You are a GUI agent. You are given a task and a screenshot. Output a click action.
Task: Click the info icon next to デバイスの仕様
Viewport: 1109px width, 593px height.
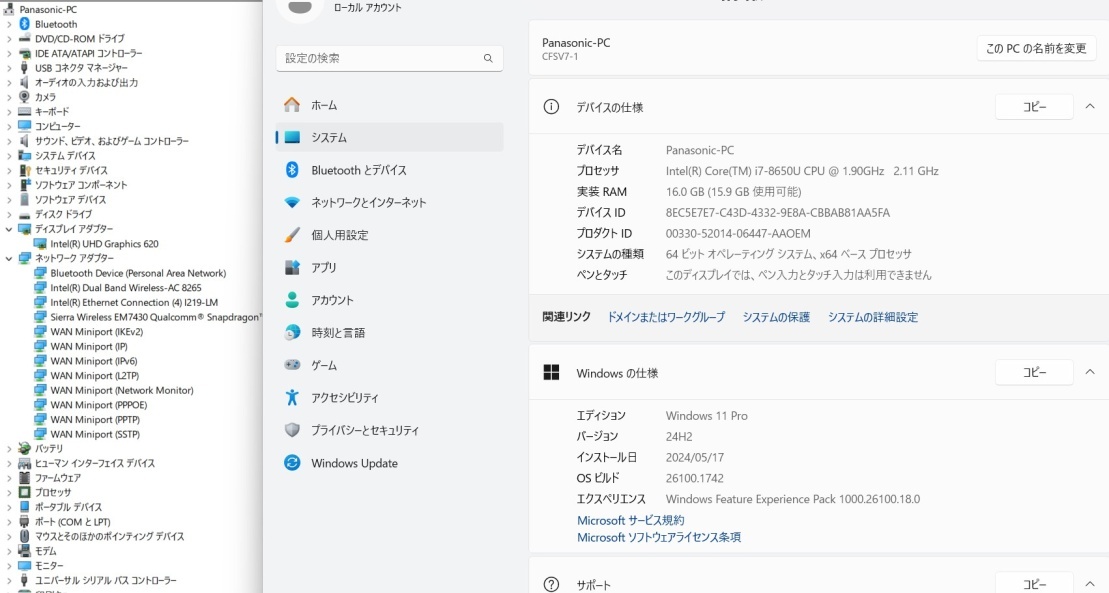pos(551,107)
